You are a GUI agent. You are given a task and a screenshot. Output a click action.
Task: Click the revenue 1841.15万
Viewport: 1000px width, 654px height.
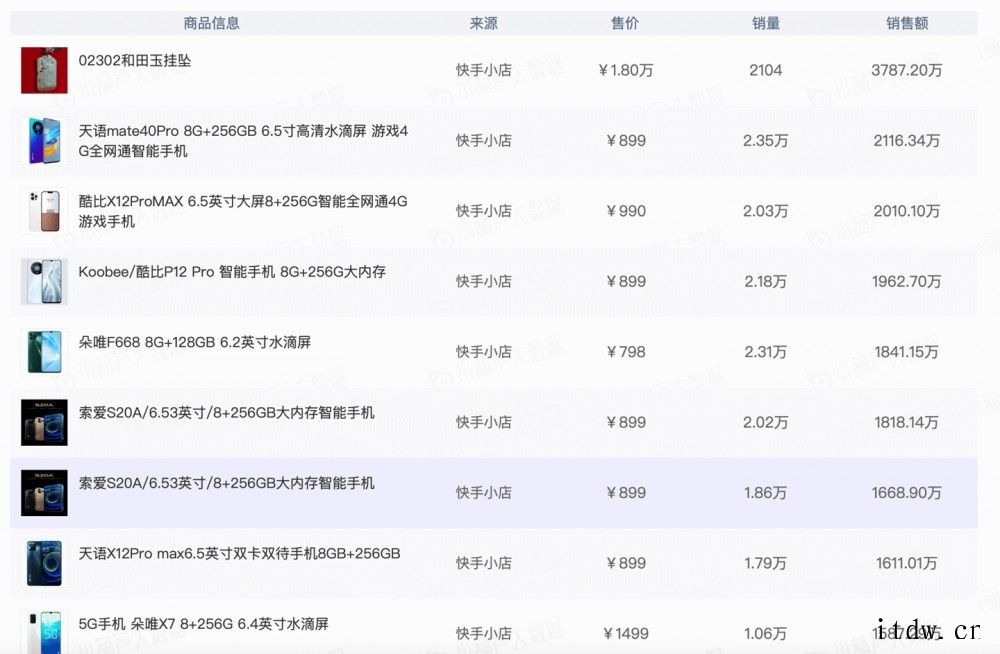click(907, 352)
